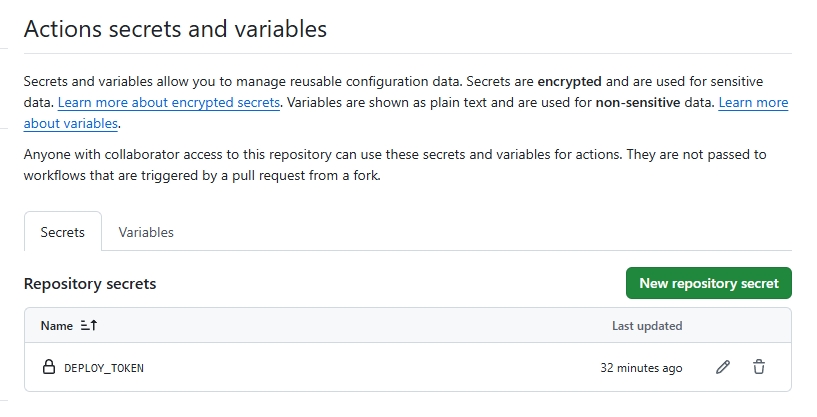The width and height of the screenshot is (817, 417).
Task: Click the Last updated column header
Action: point(647,326)
